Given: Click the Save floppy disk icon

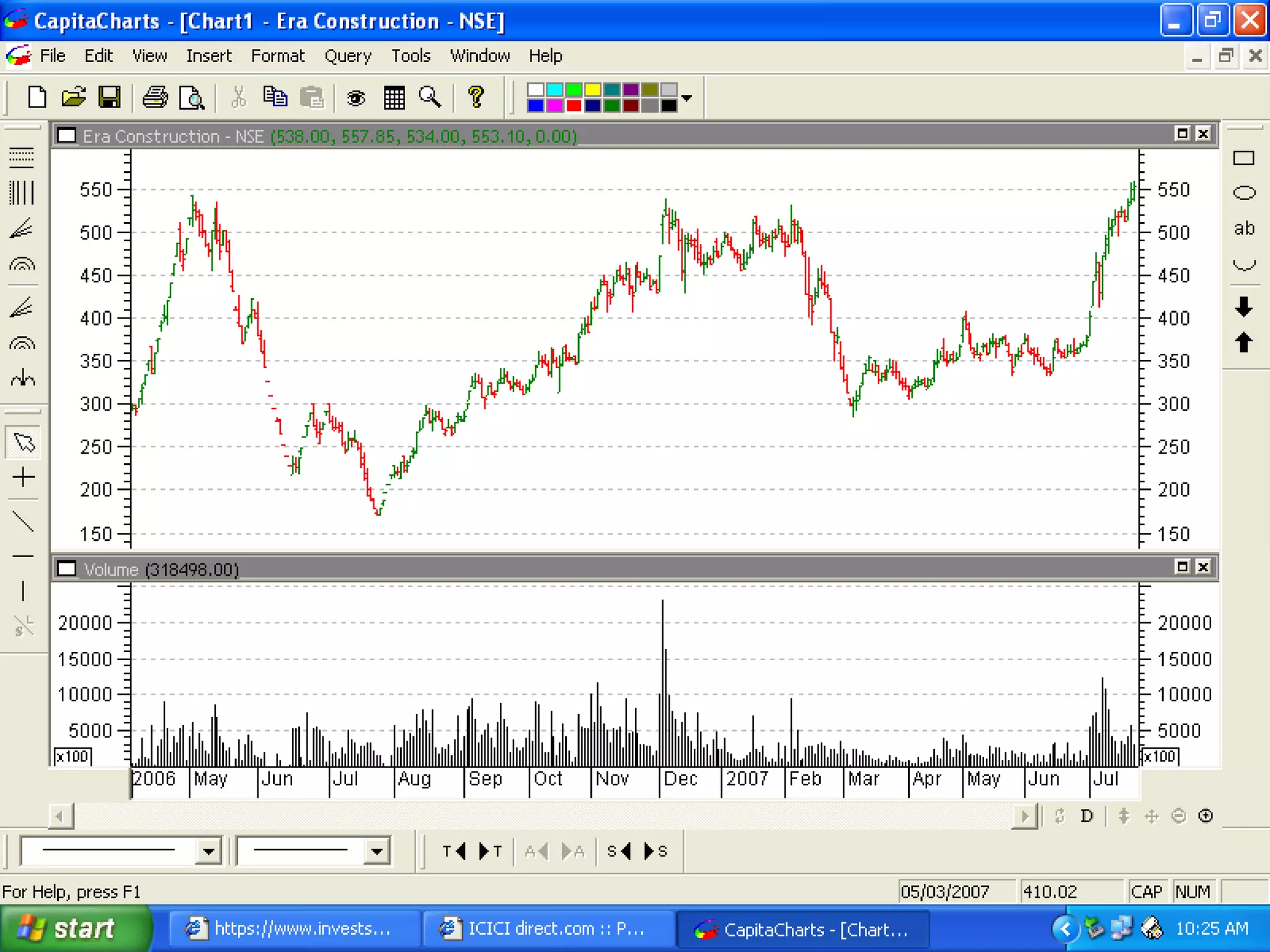Looking at the screenshot, I should (x=110, y=97).
